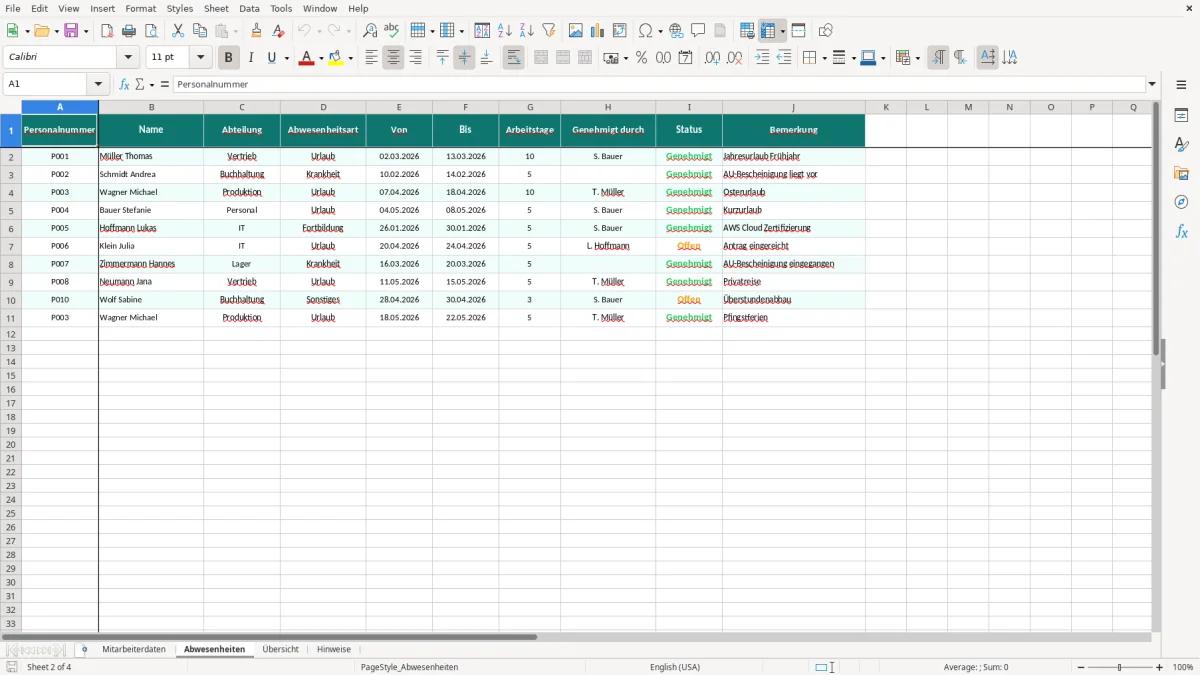Image resolution: width=1200 pixels, height=675 pixels.
Task: Open the Sheet menu
Action: (x=216, y=8)
